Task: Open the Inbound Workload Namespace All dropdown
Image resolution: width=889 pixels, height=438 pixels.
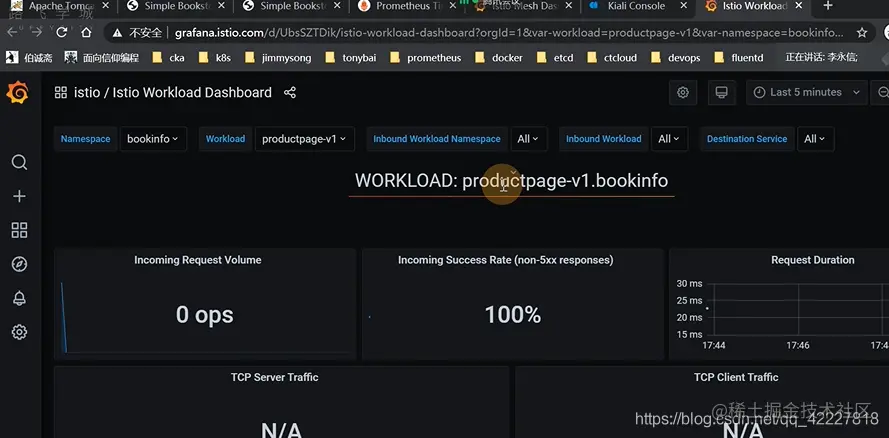Action: click(x=528, y=139)
